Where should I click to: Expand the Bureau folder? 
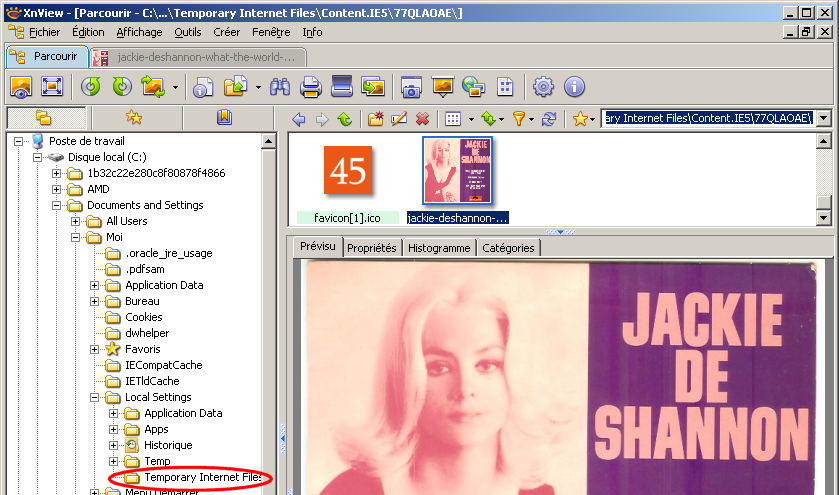95,301
